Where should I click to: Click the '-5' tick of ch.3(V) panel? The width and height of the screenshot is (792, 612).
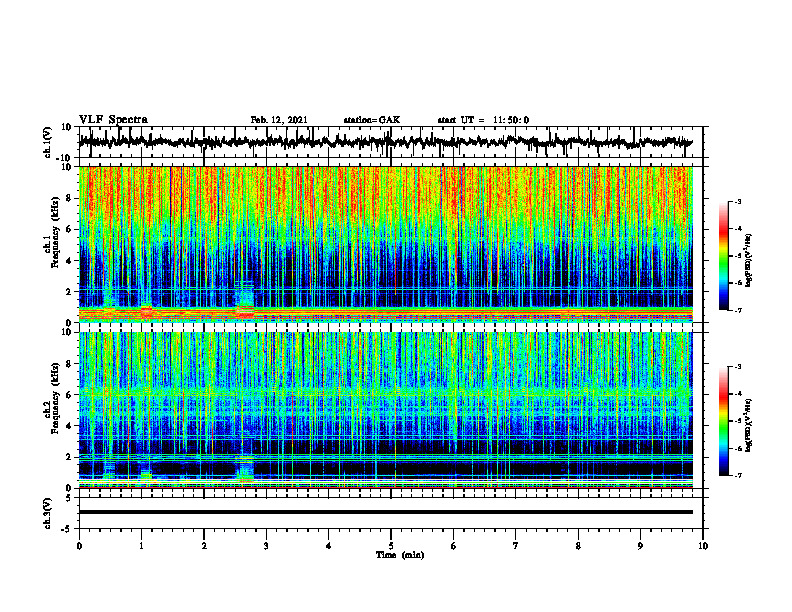coord(66,529)
